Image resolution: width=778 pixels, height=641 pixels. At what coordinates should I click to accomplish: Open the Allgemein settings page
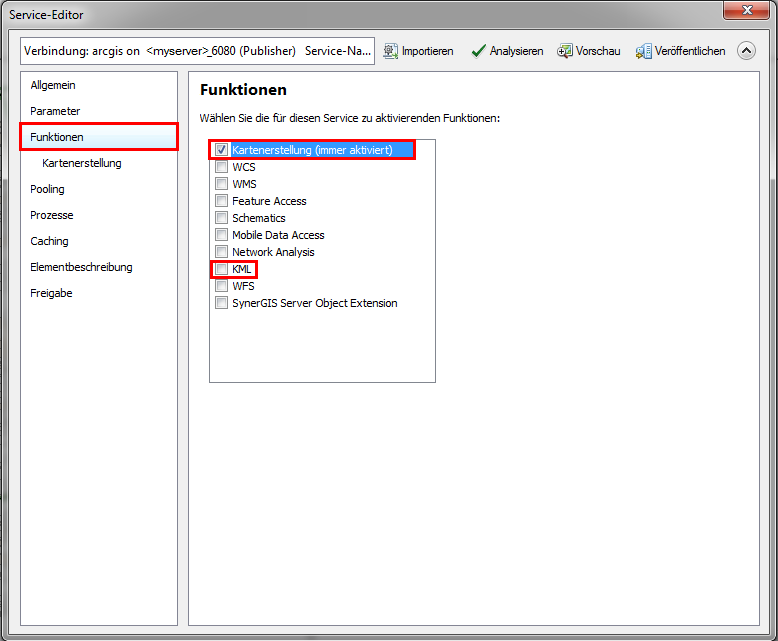[53, 85]
